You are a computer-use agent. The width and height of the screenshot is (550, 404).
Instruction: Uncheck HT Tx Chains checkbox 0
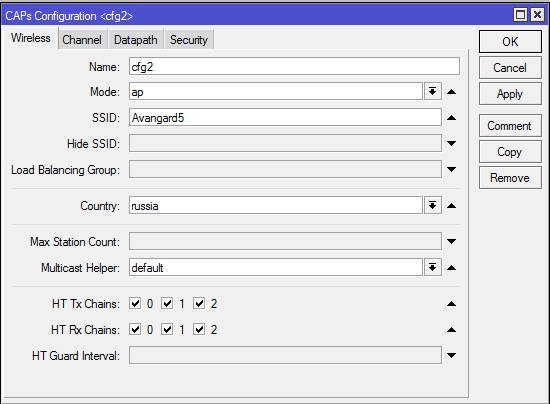tap(135, 303)
